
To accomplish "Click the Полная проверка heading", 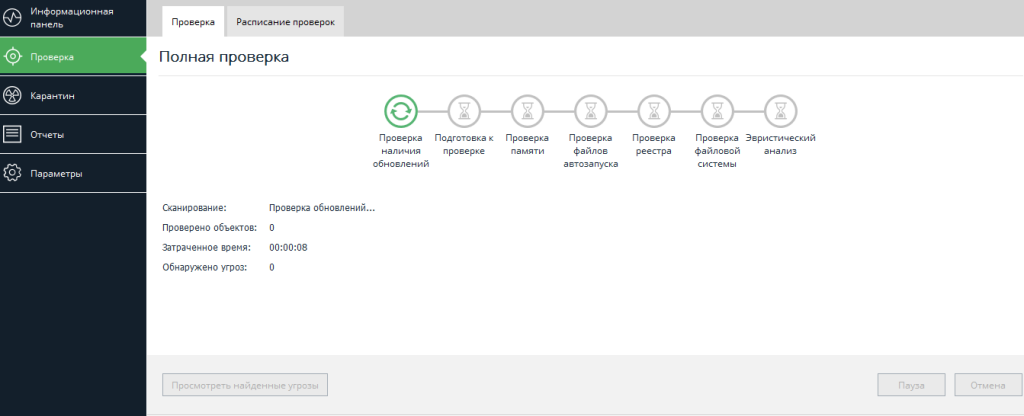I will [x=225, y=58].
